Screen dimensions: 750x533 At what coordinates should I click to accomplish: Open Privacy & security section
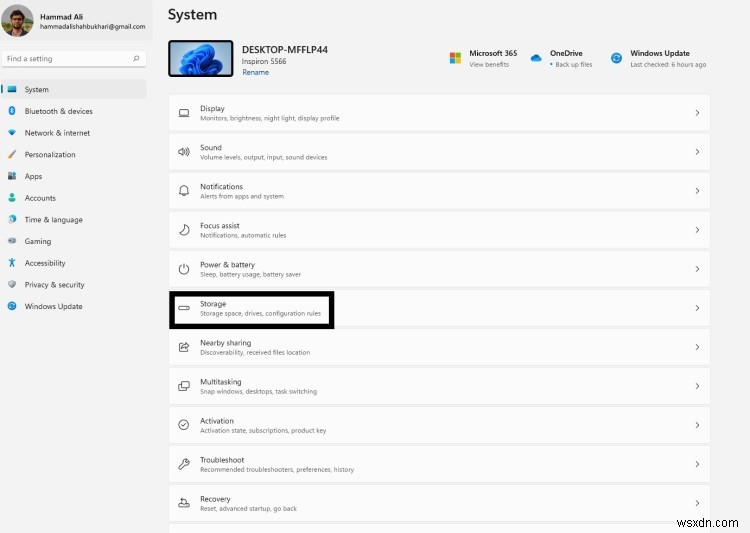pos(74,284)
